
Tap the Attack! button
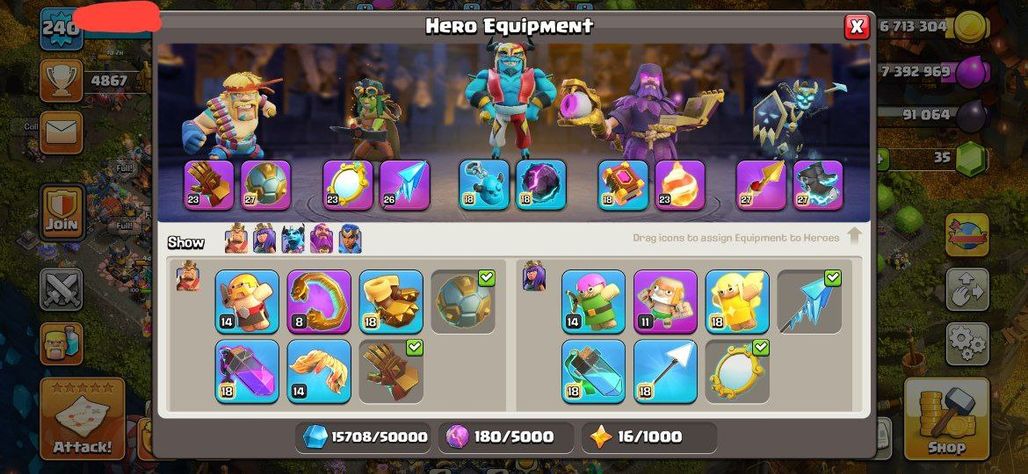83,419
